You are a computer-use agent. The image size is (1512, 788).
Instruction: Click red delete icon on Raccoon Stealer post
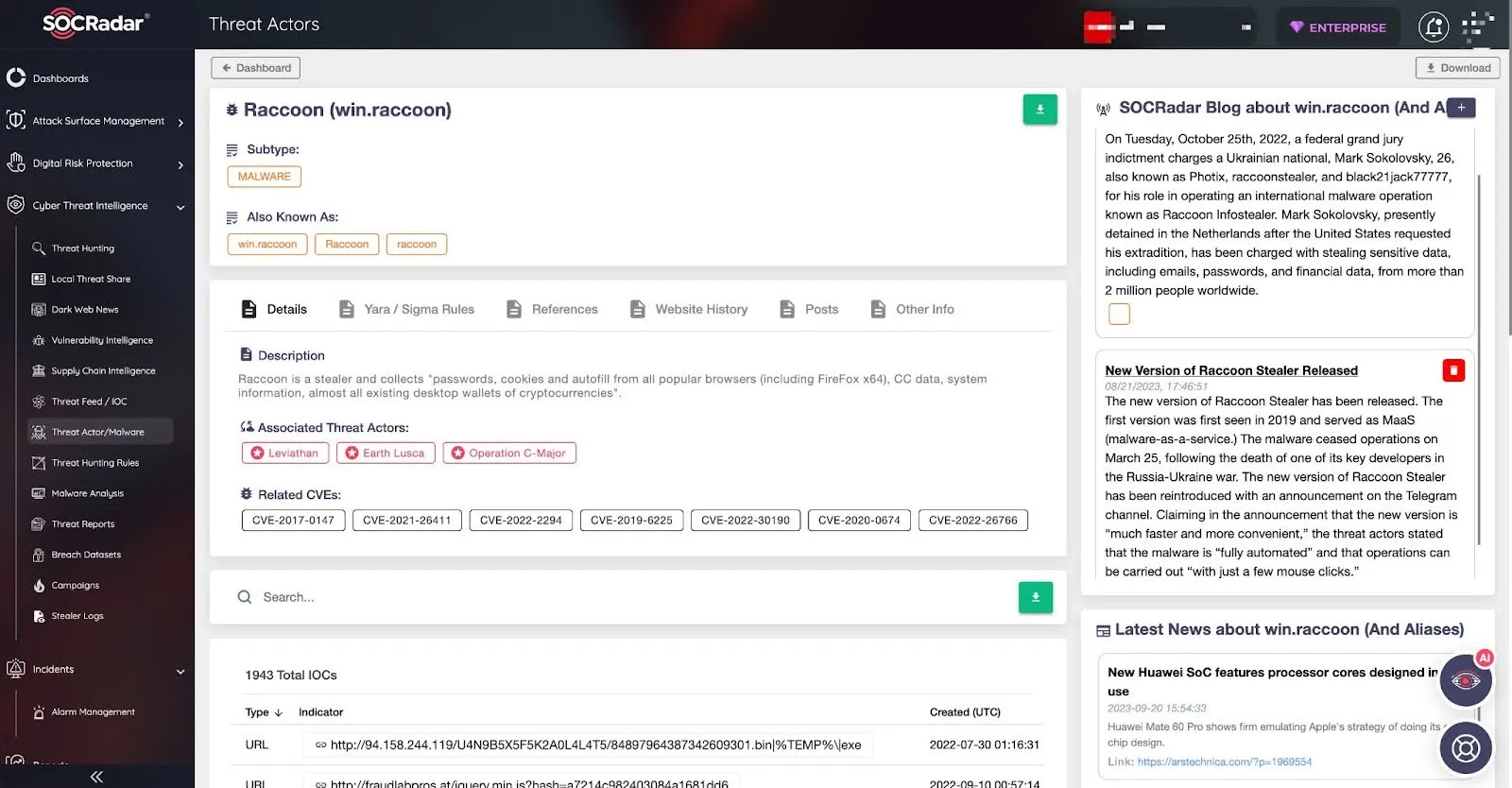(x=1453, y=370)
